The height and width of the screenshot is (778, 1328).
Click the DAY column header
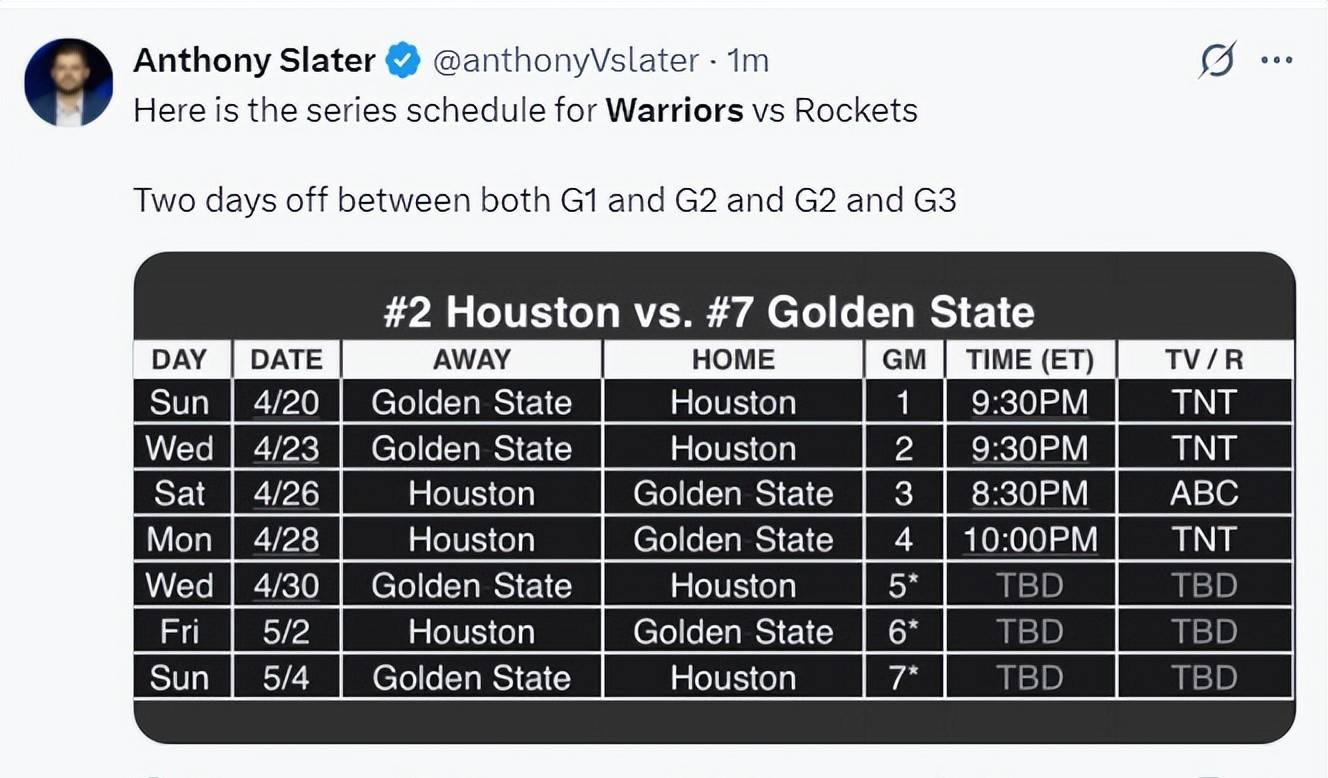point(180,360)
